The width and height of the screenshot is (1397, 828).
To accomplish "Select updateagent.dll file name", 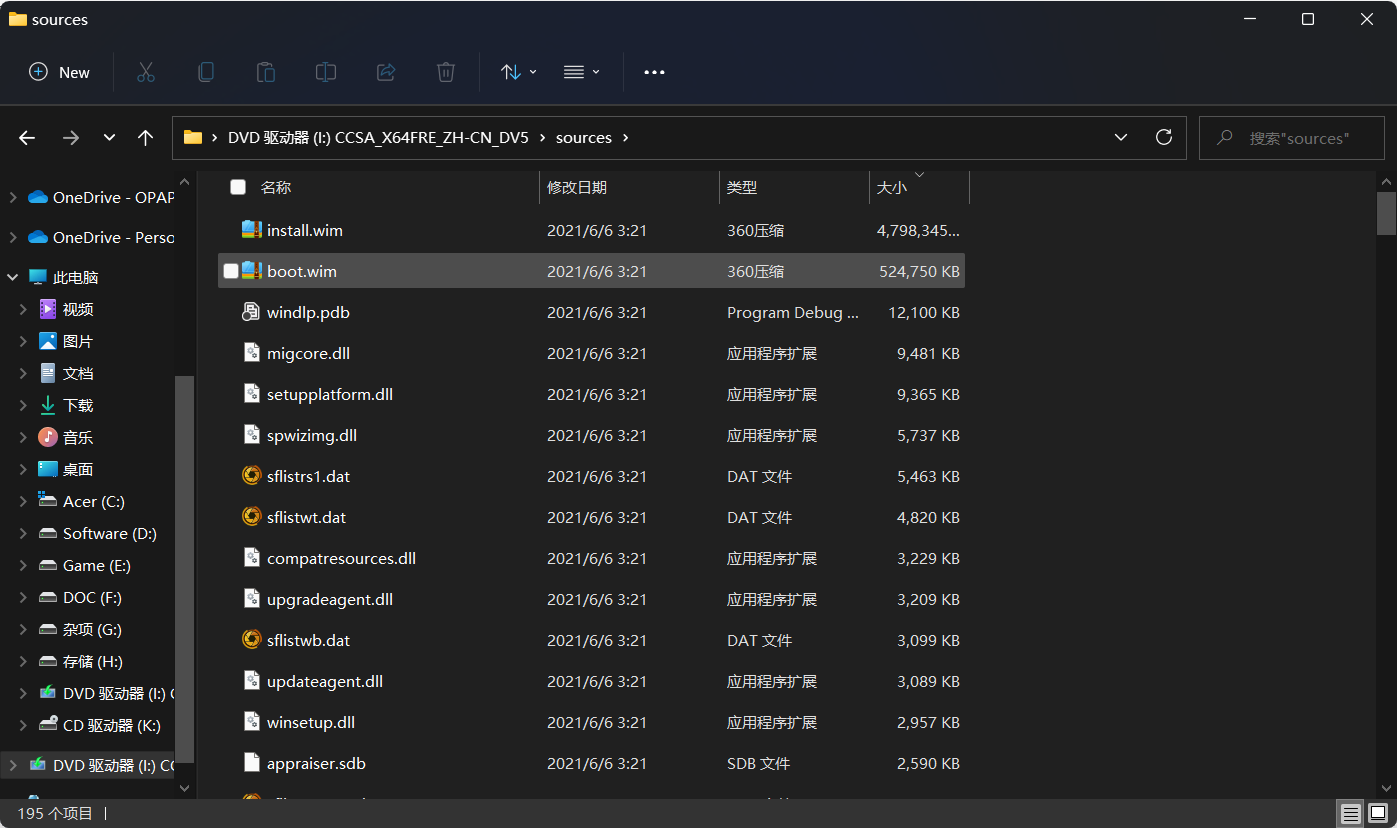I will point(325,681).
